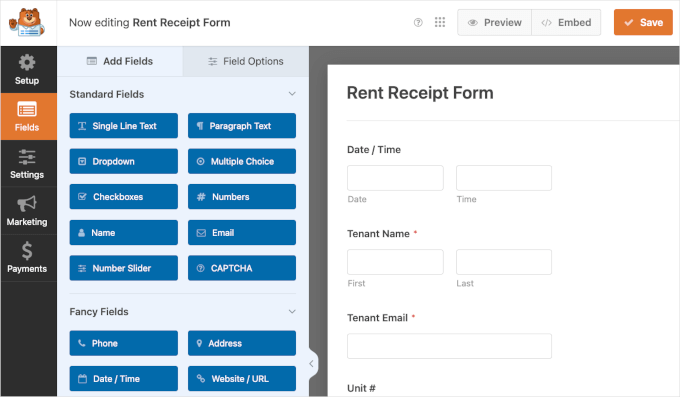Select the Date / Time field label in form
Screen dimensions: 680x397
pyautogui.click(x=374, y=150)
